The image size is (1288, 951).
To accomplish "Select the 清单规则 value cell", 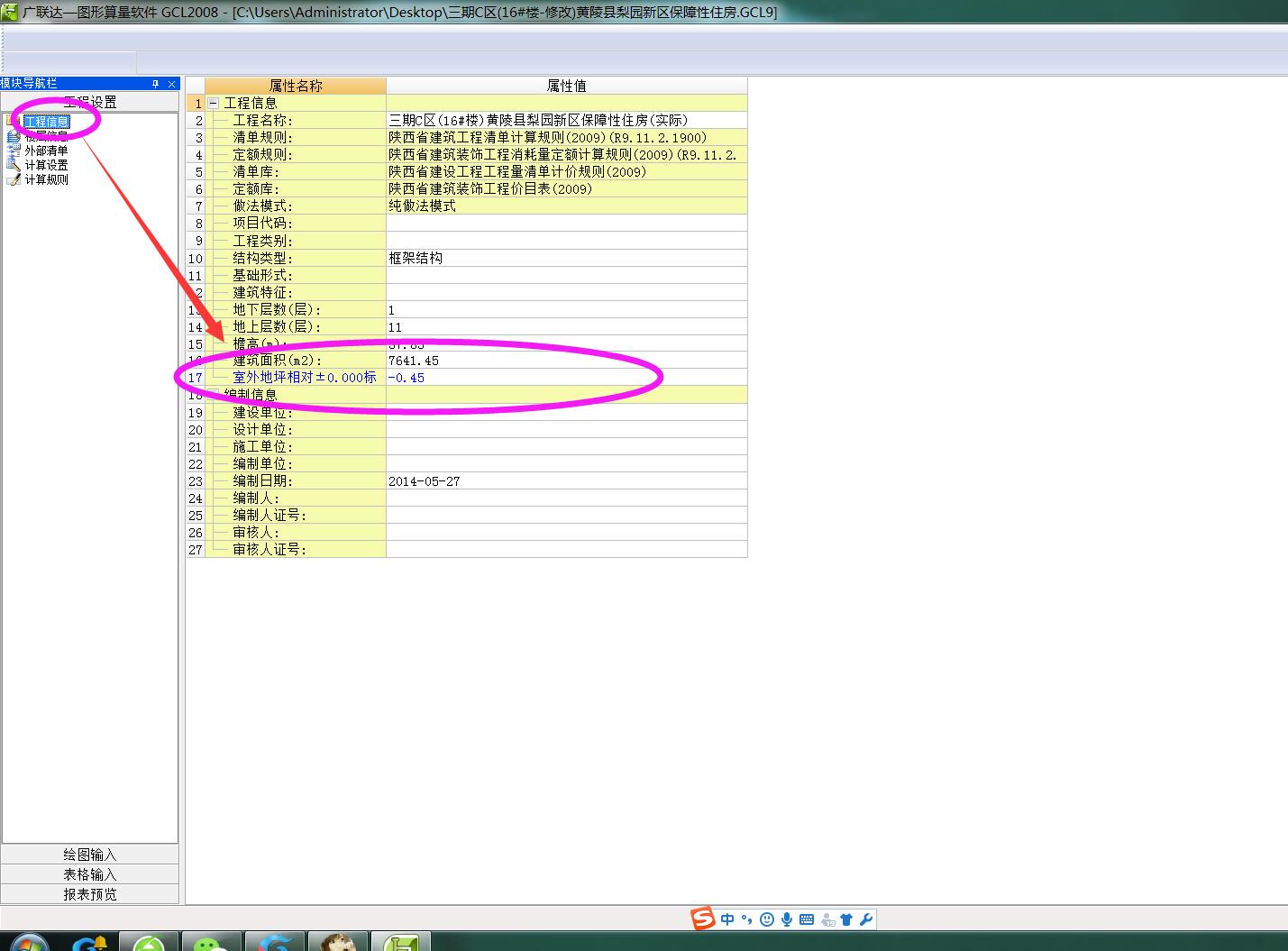I will 567,137.
